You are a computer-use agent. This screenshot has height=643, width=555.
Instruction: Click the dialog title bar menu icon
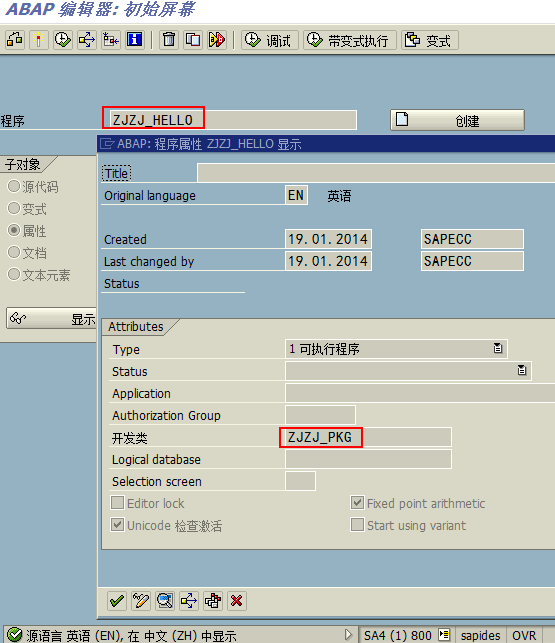click(x=107, y=144)
